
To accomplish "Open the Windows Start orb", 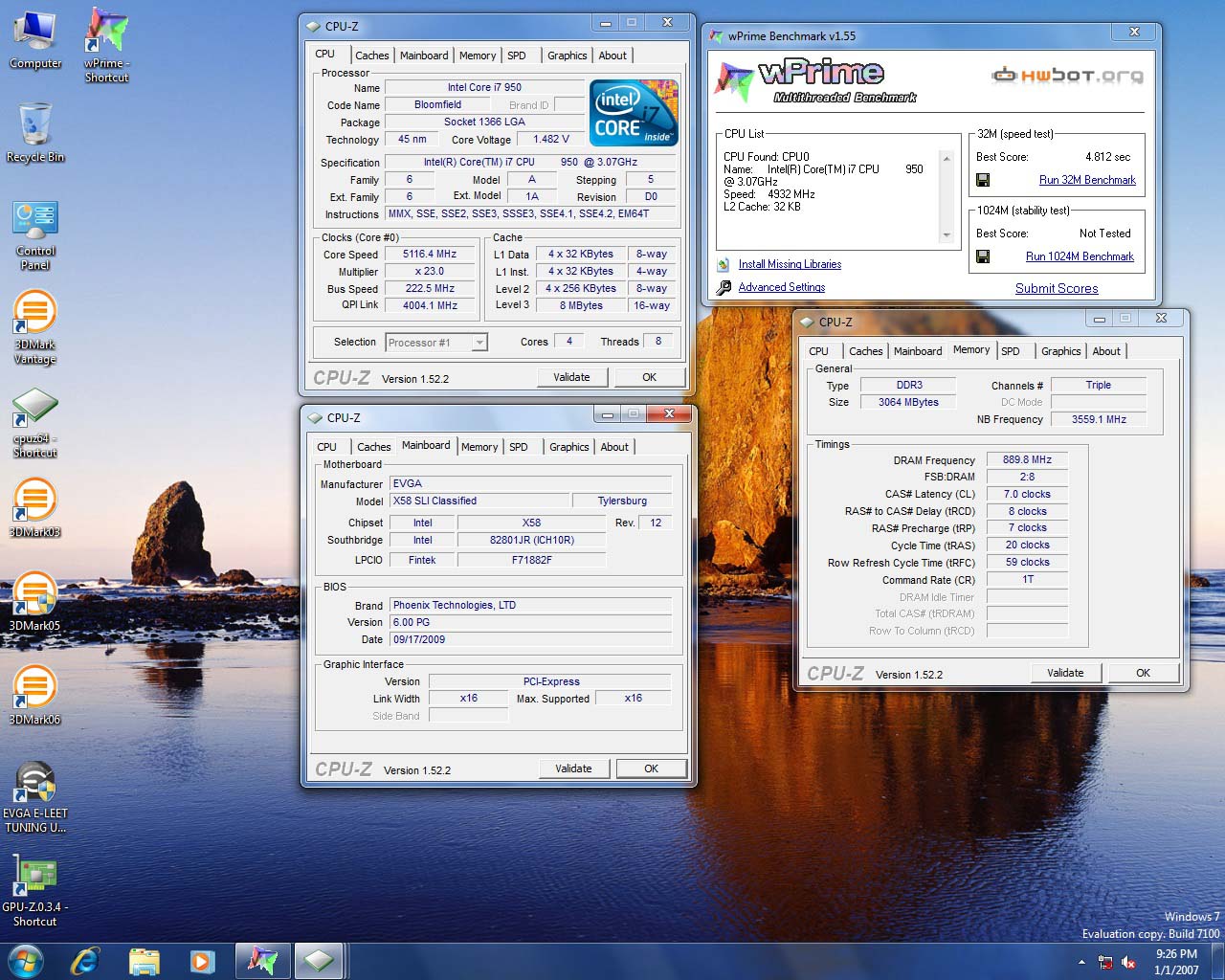I will (26, 961).
